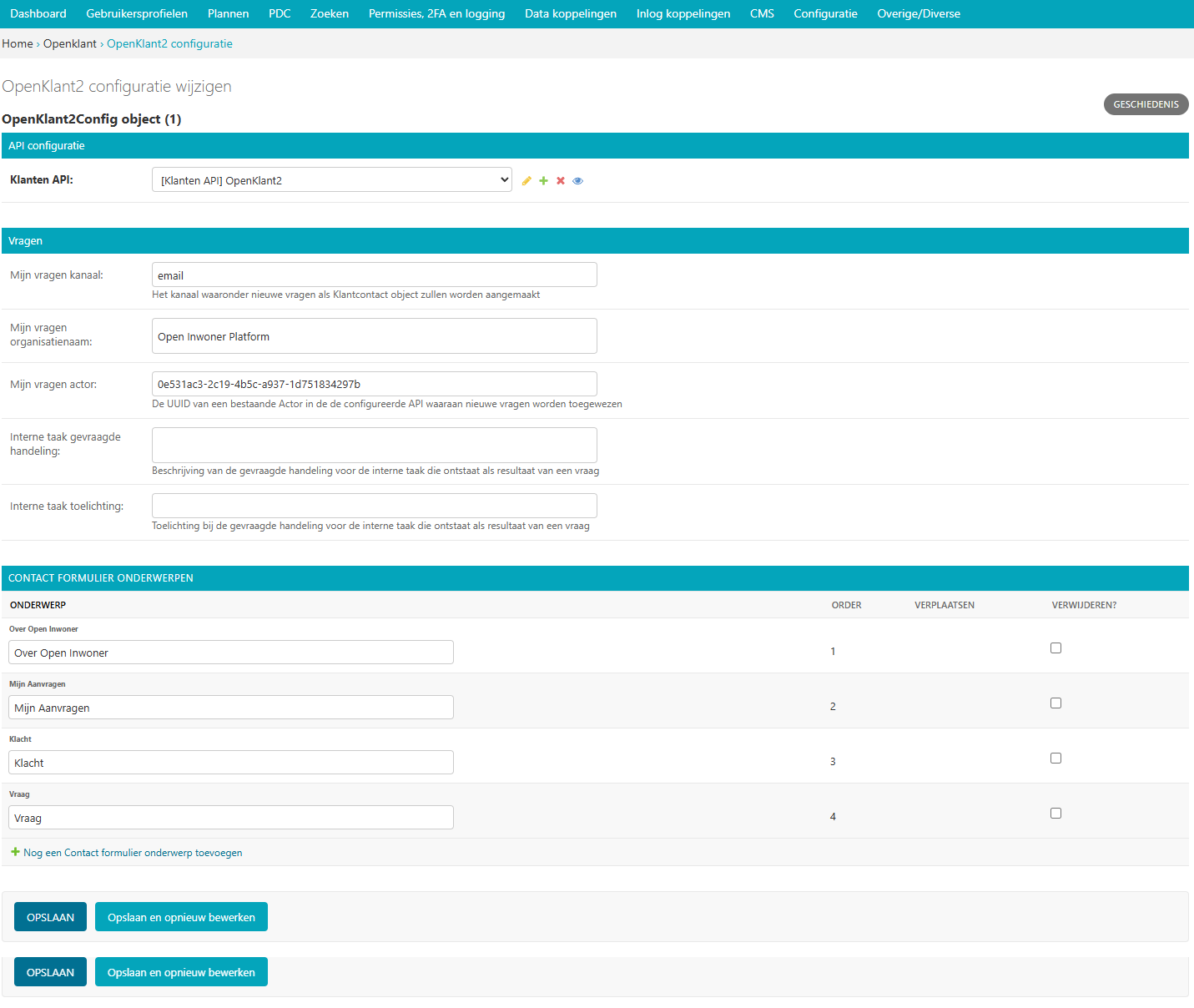
Task: Enable verwijderen for Vraag onderwerp
Action: [1055, 813]
